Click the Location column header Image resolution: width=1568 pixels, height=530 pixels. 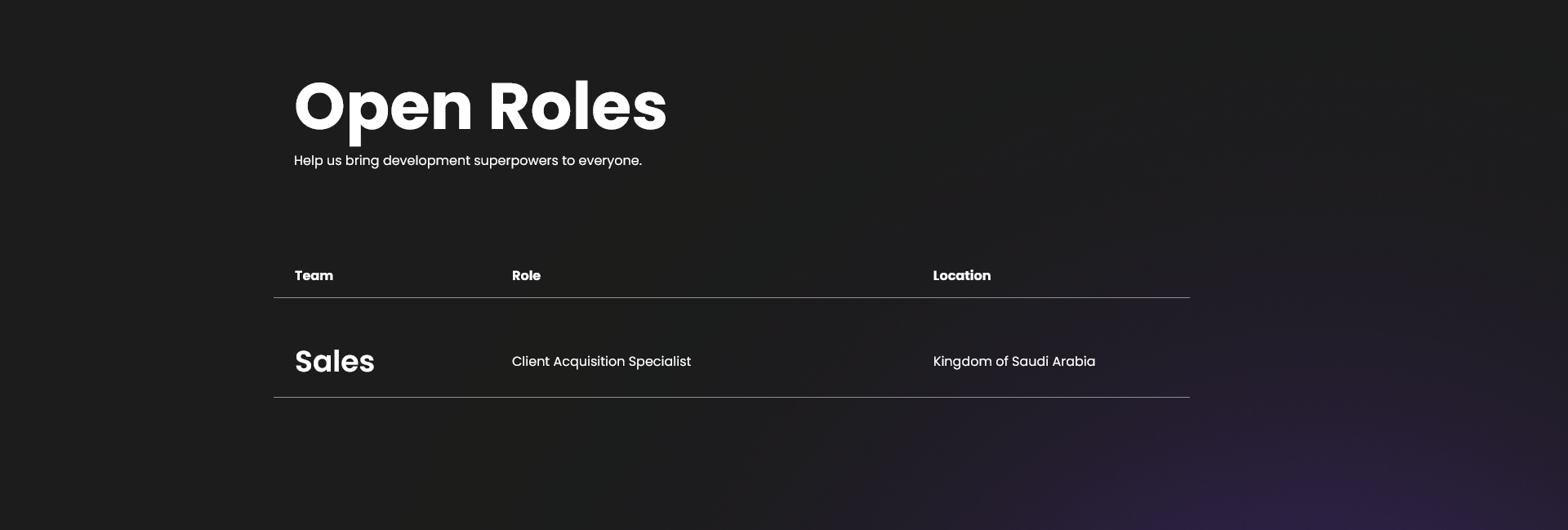point(961,276)
